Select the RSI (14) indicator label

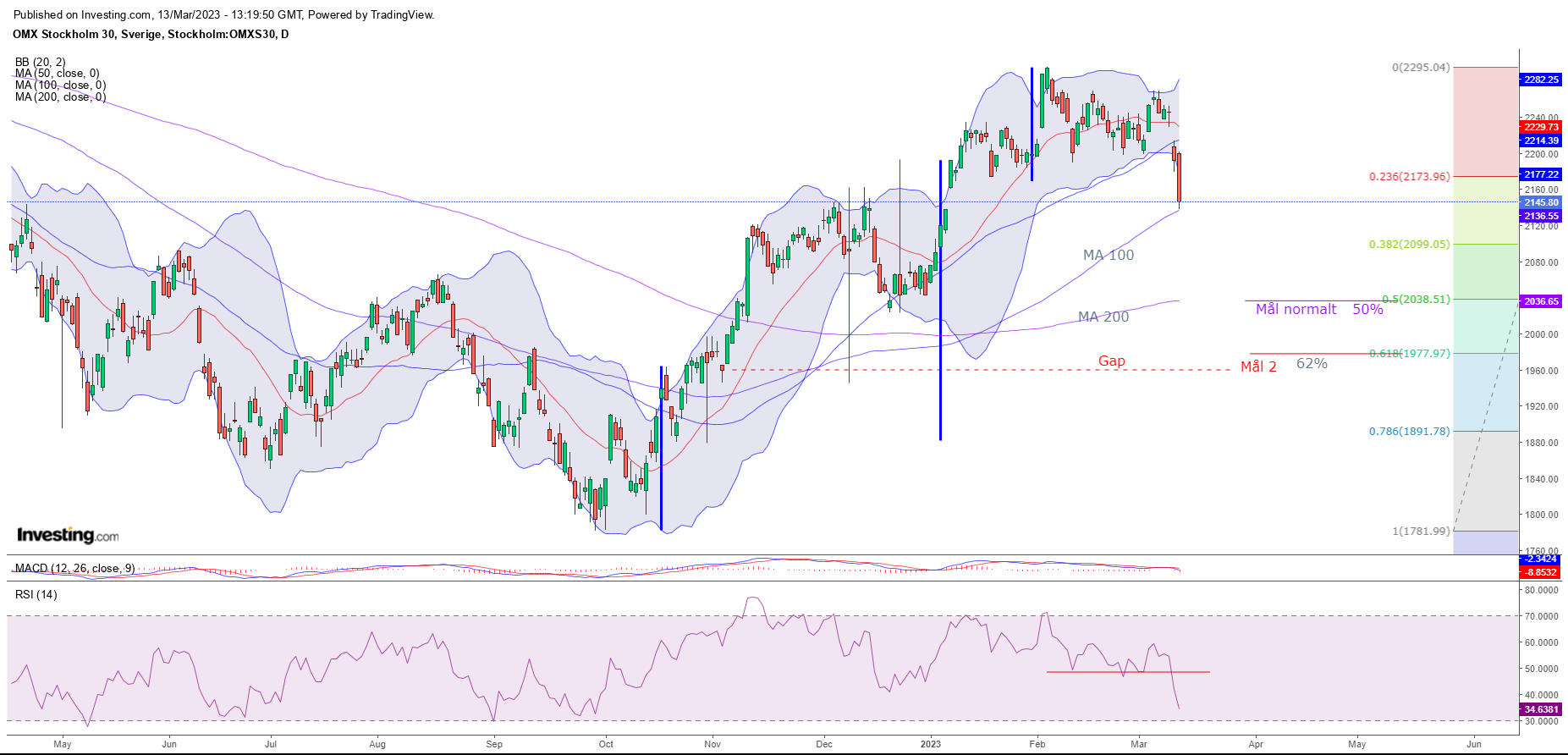coord(36,594)
